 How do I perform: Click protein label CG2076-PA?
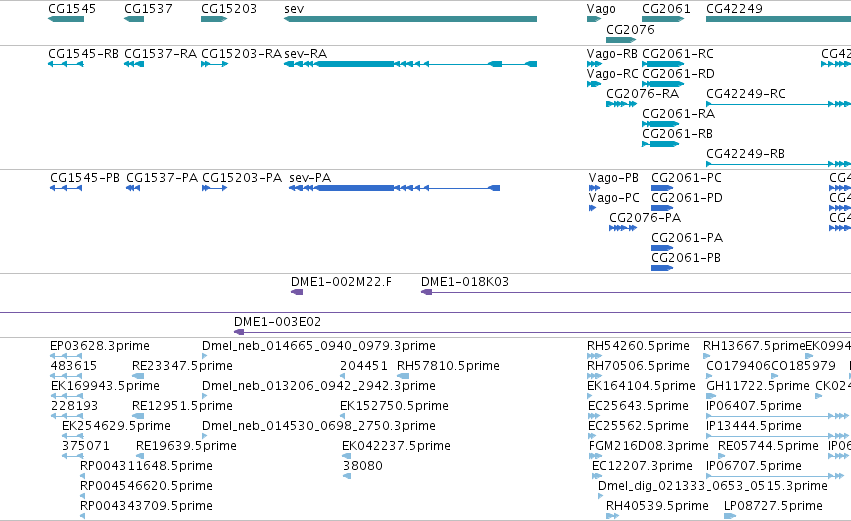pos(645,218)
